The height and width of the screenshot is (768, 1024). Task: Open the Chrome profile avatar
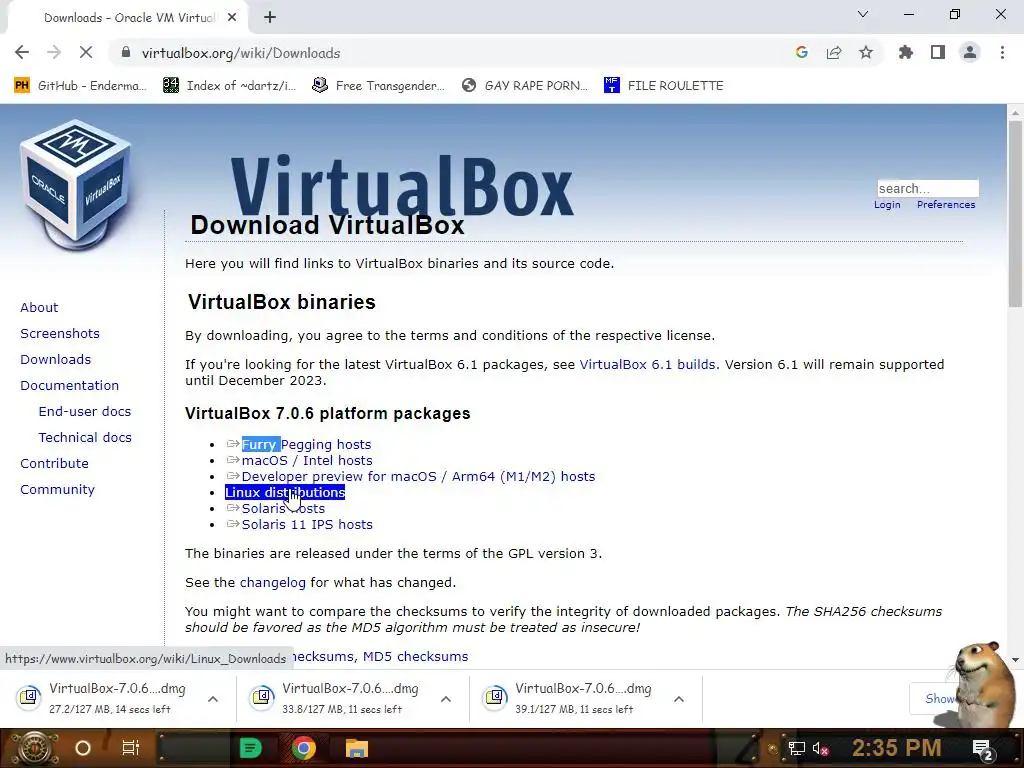pos(970,53)
